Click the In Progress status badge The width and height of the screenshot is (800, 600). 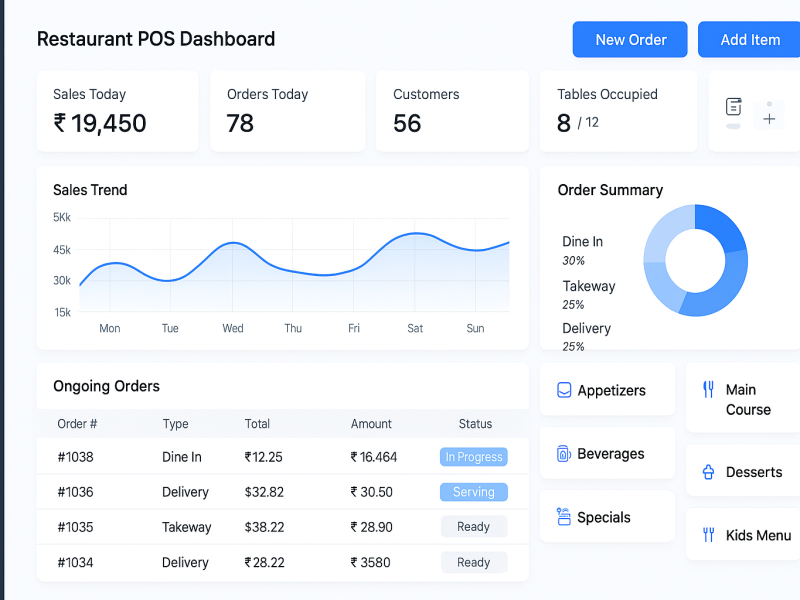(474, 457)
